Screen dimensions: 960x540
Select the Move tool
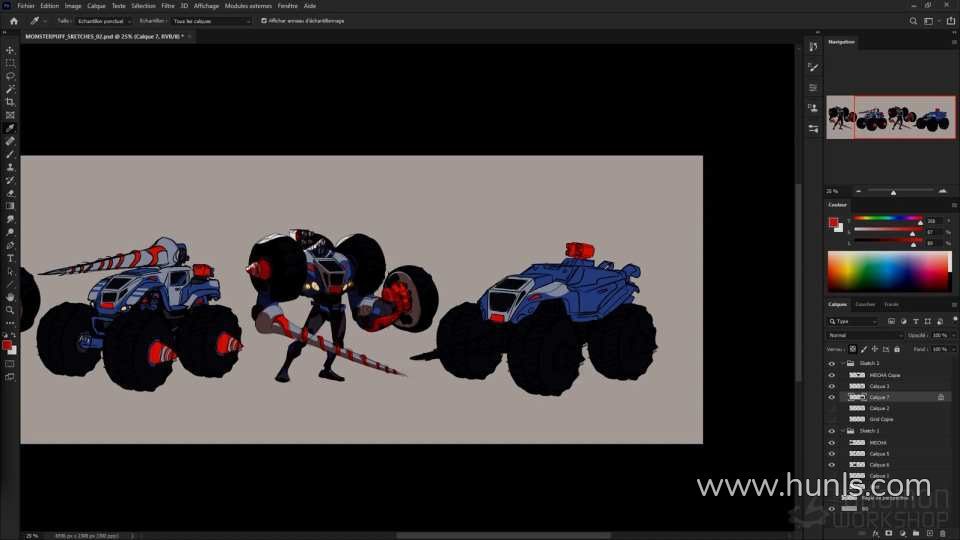click(x=10, y=50)
